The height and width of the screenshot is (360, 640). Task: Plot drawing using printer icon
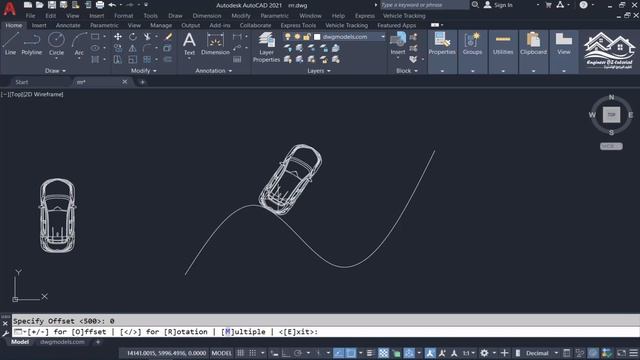click(100, 5)
